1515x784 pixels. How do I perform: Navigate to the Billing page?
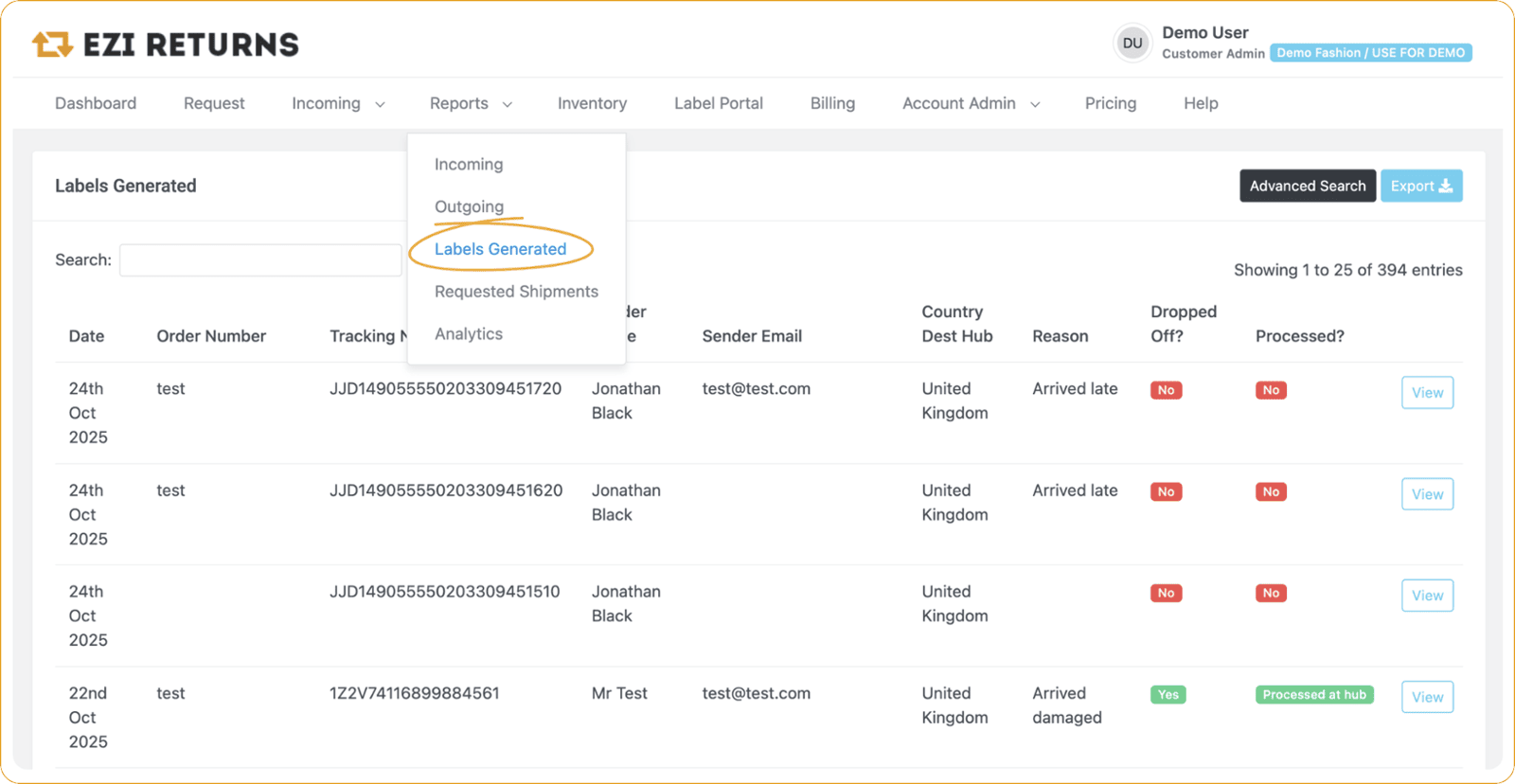click(832, 103)
